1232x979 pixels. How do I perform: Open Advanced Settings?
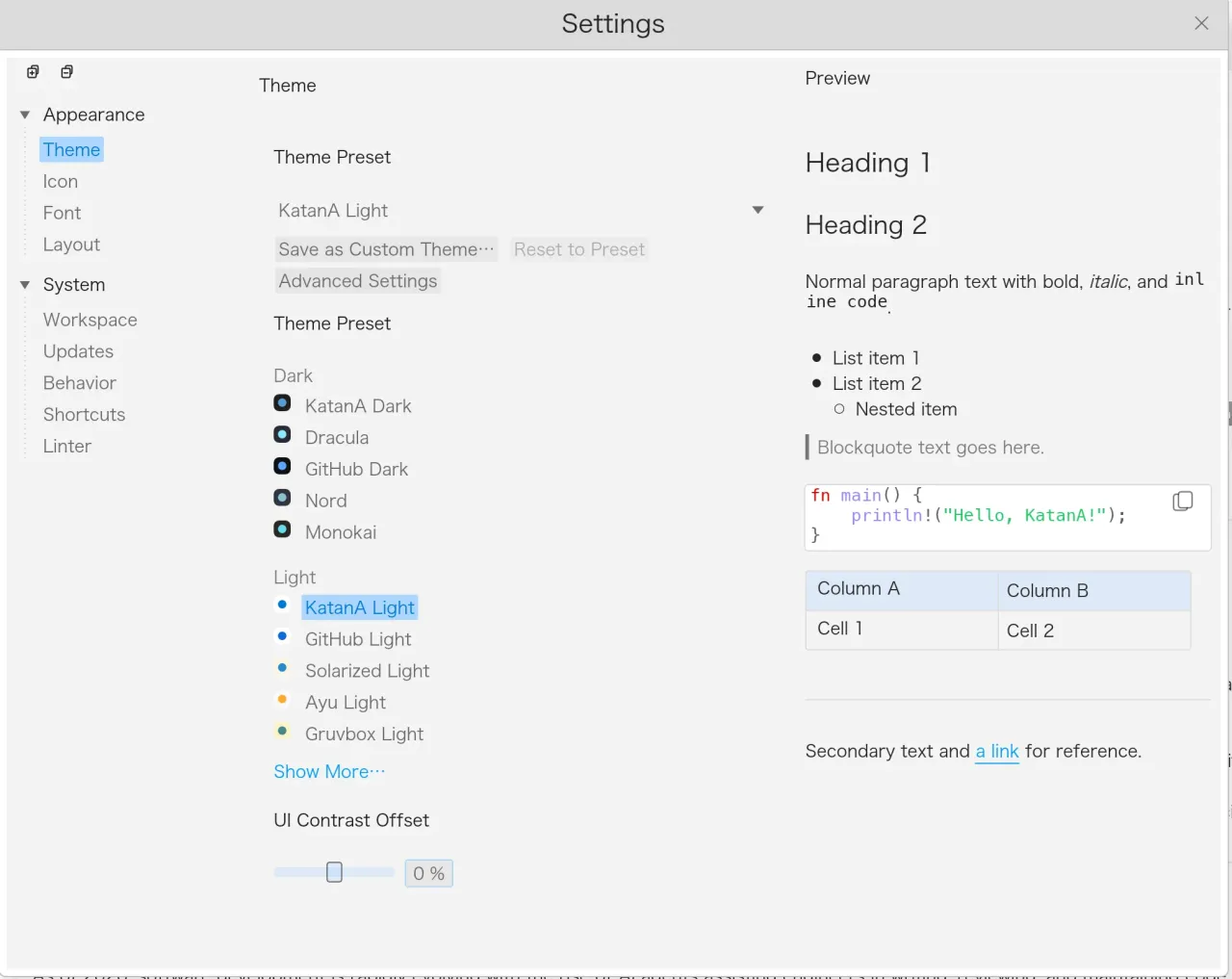[x=357, y=281]
